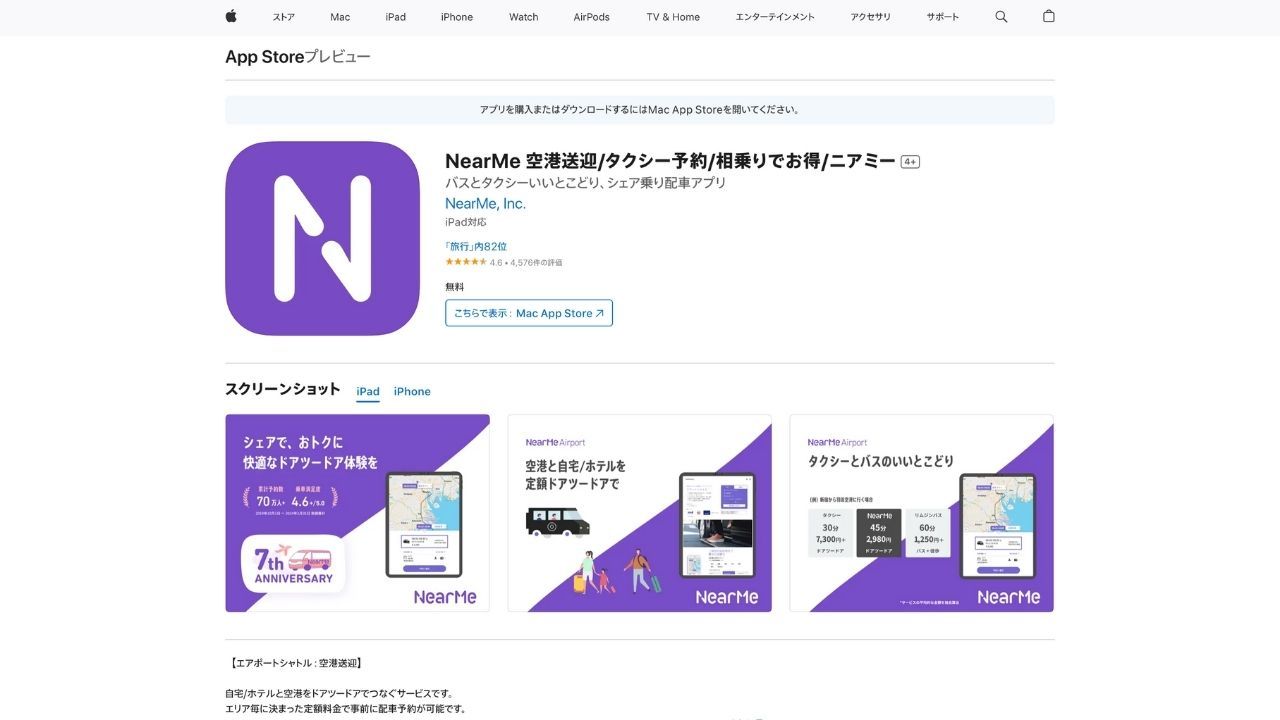Open the 7th Anniversary screenshot thumbnail
The width and height of the screenshot is (1280, 720).
click(357, 513)
